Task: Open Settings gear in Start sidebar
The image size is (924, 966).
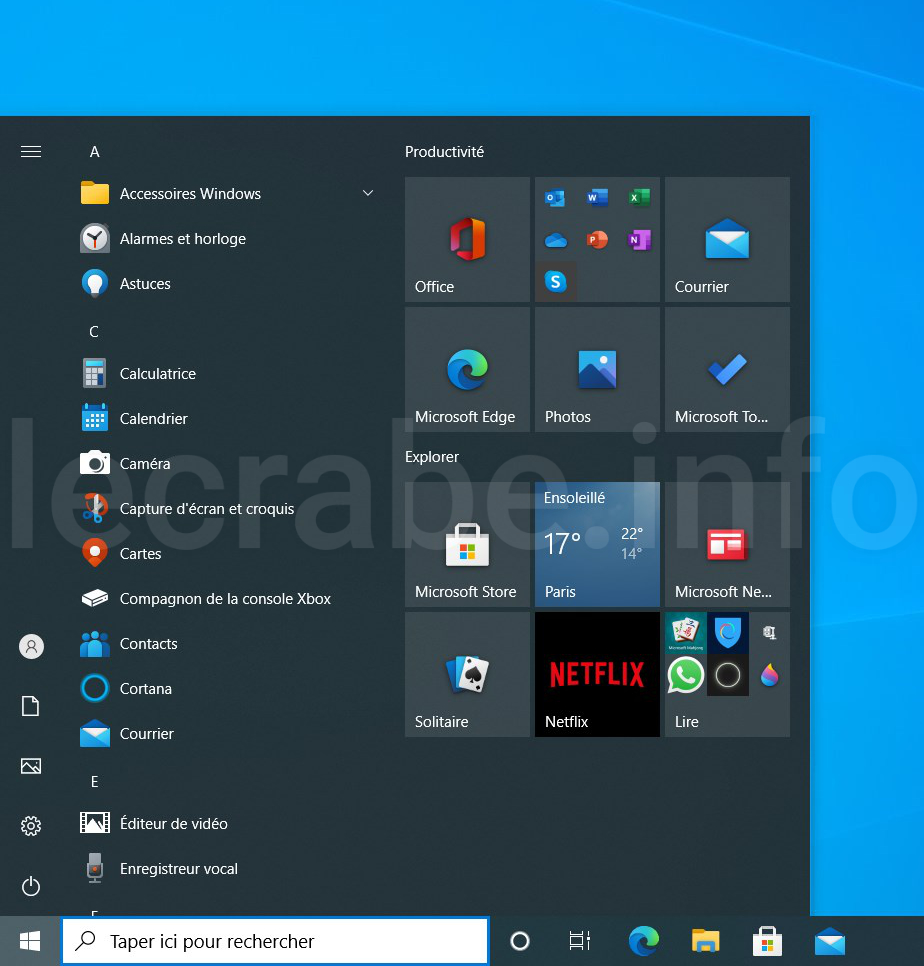Action: pyautogui.click(x=31, y=826)
